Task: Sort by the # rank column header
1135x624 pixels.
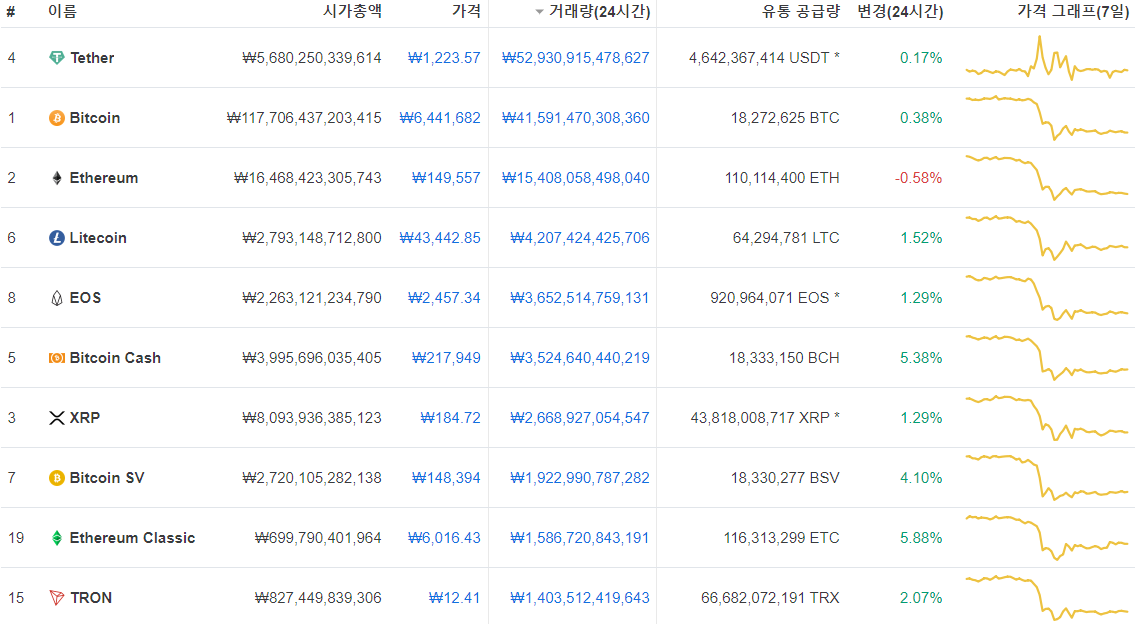Action: coord(11,12)
